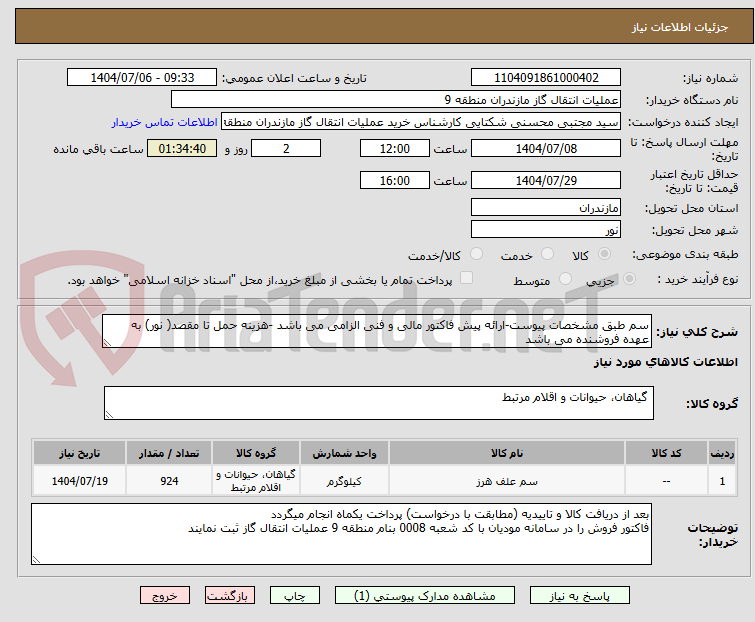Open مشاهده مدارک پیوستی (1) attachments
The height and width of the screenshot is (622, 755).
coord(425,596)
